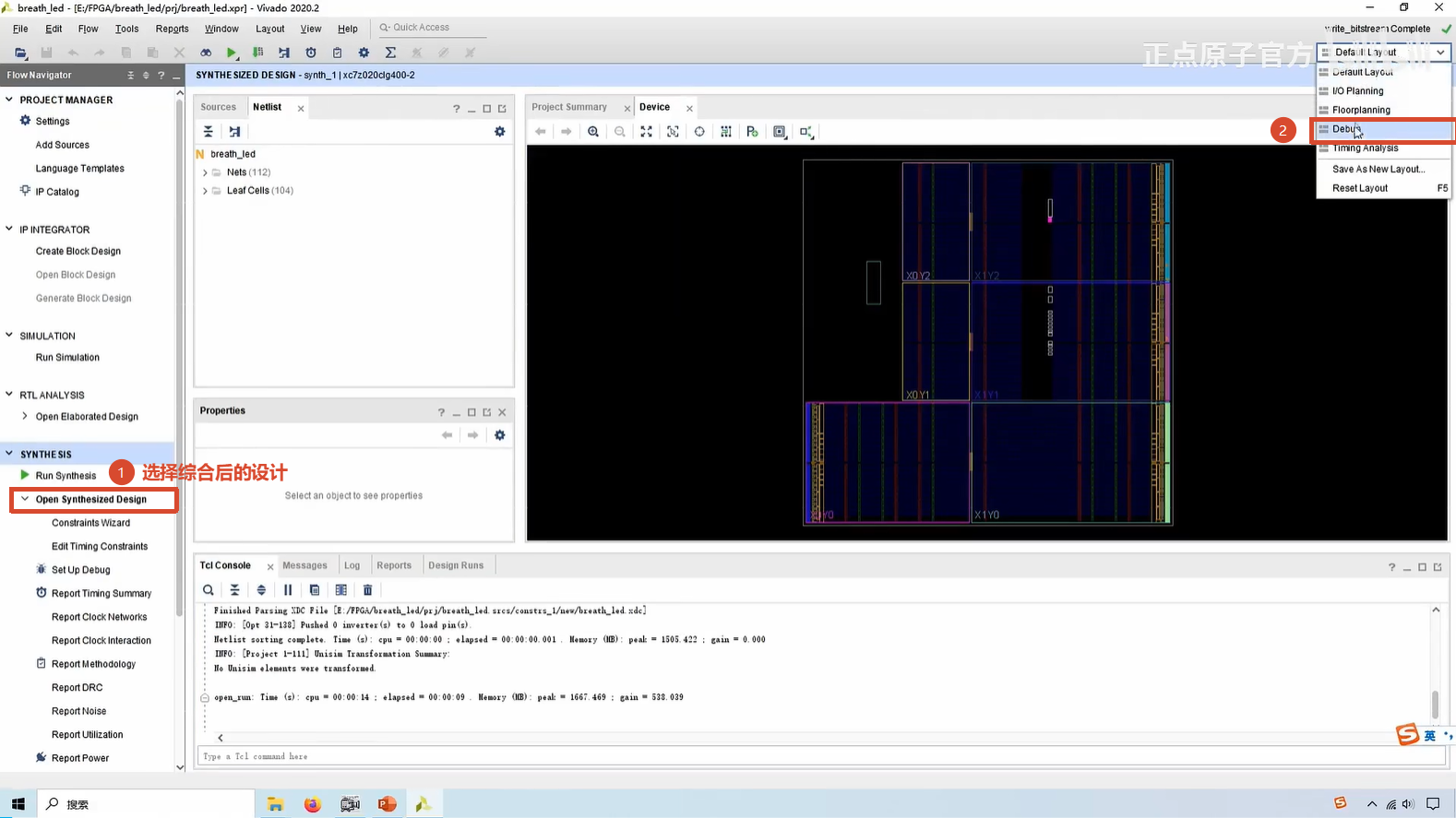Click the Sigma reports toolbar icon
The width and height of the screenshot is (1456, 818).
point(390,53)
